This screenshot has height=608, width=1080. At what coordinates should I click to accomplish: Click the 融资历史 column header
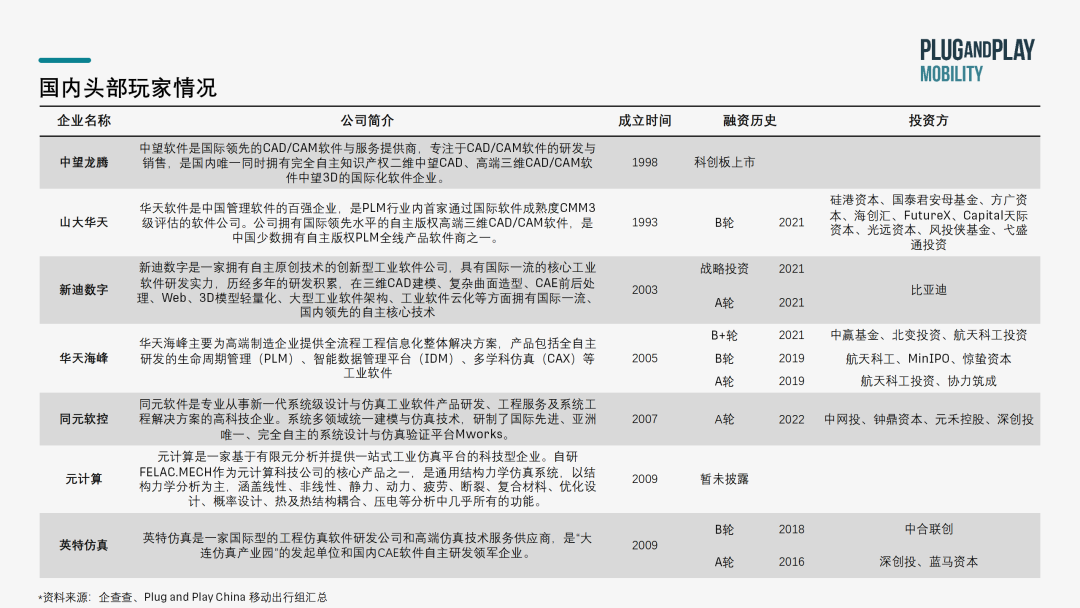click(749, 120)
